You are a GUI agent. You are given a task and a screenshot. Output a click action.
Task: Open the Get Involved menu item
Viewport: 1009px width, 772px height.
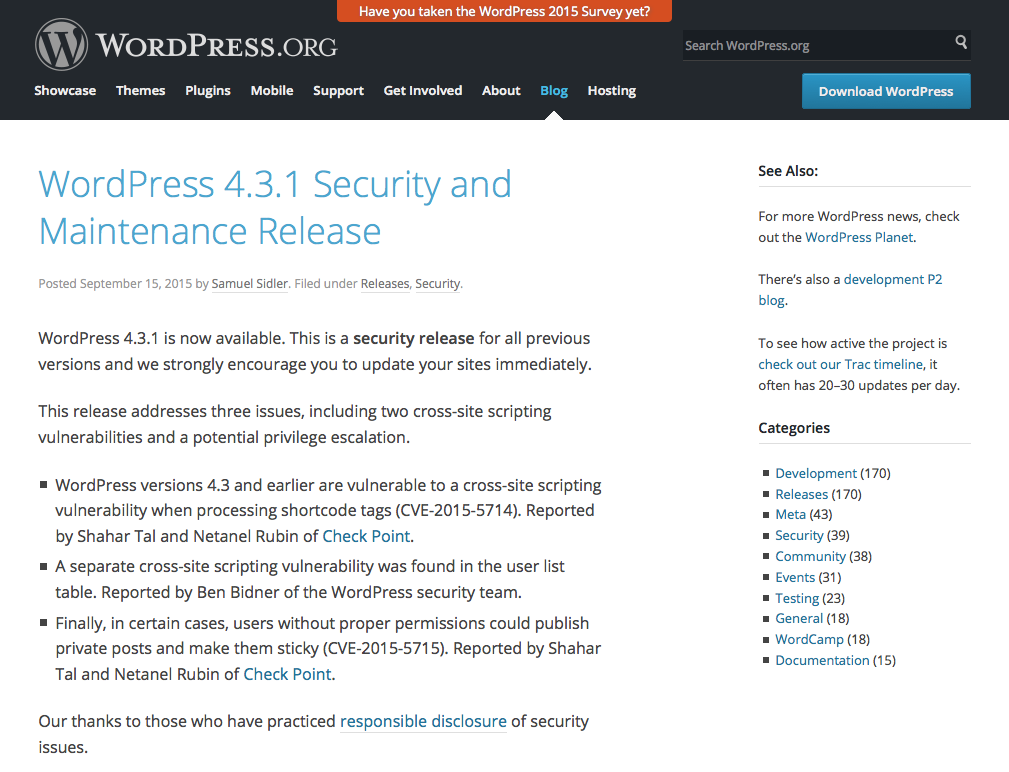pyautogui.click(x=423, y=91)
